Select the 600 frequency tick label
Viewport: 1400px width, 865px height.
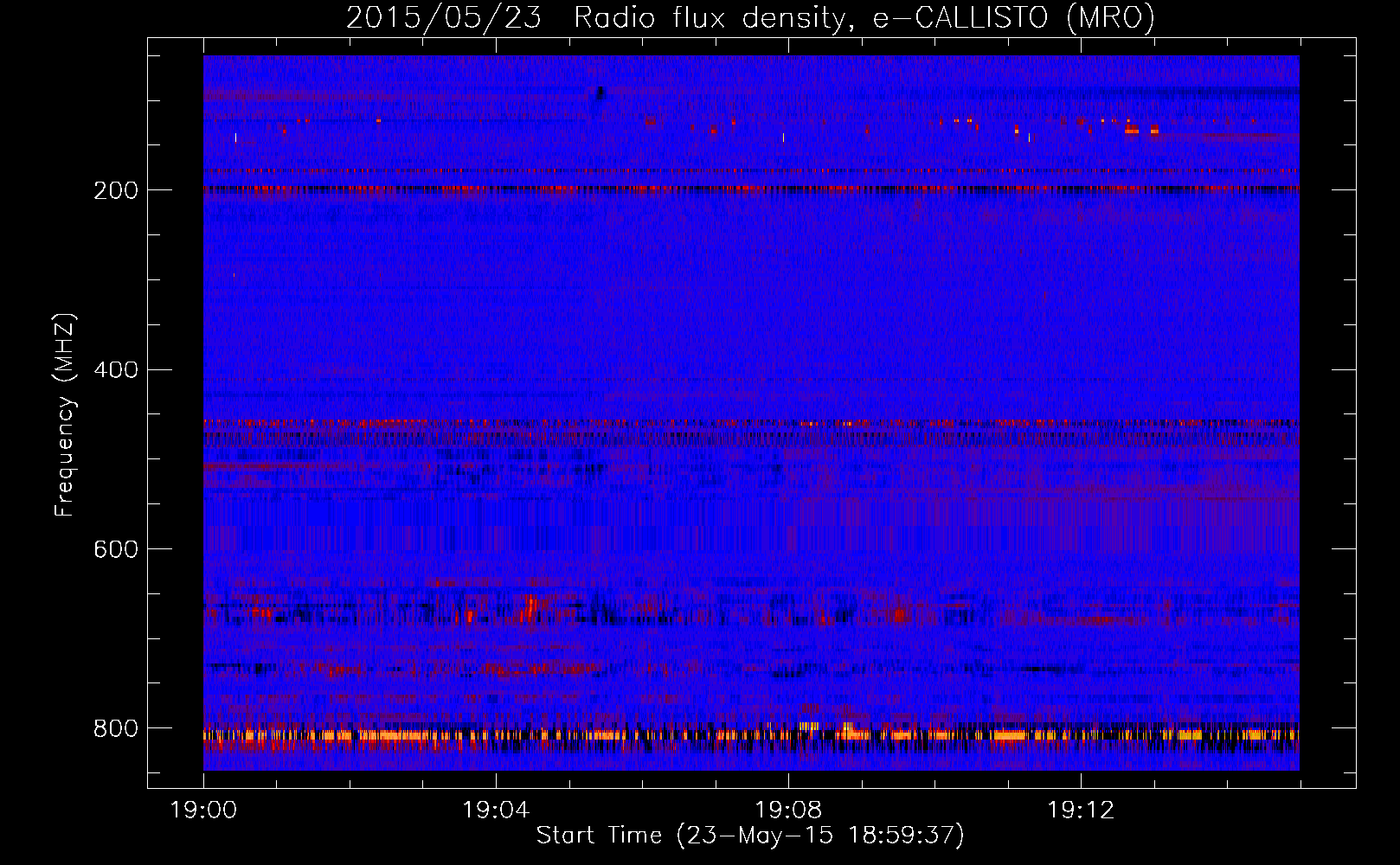[116, 549]
